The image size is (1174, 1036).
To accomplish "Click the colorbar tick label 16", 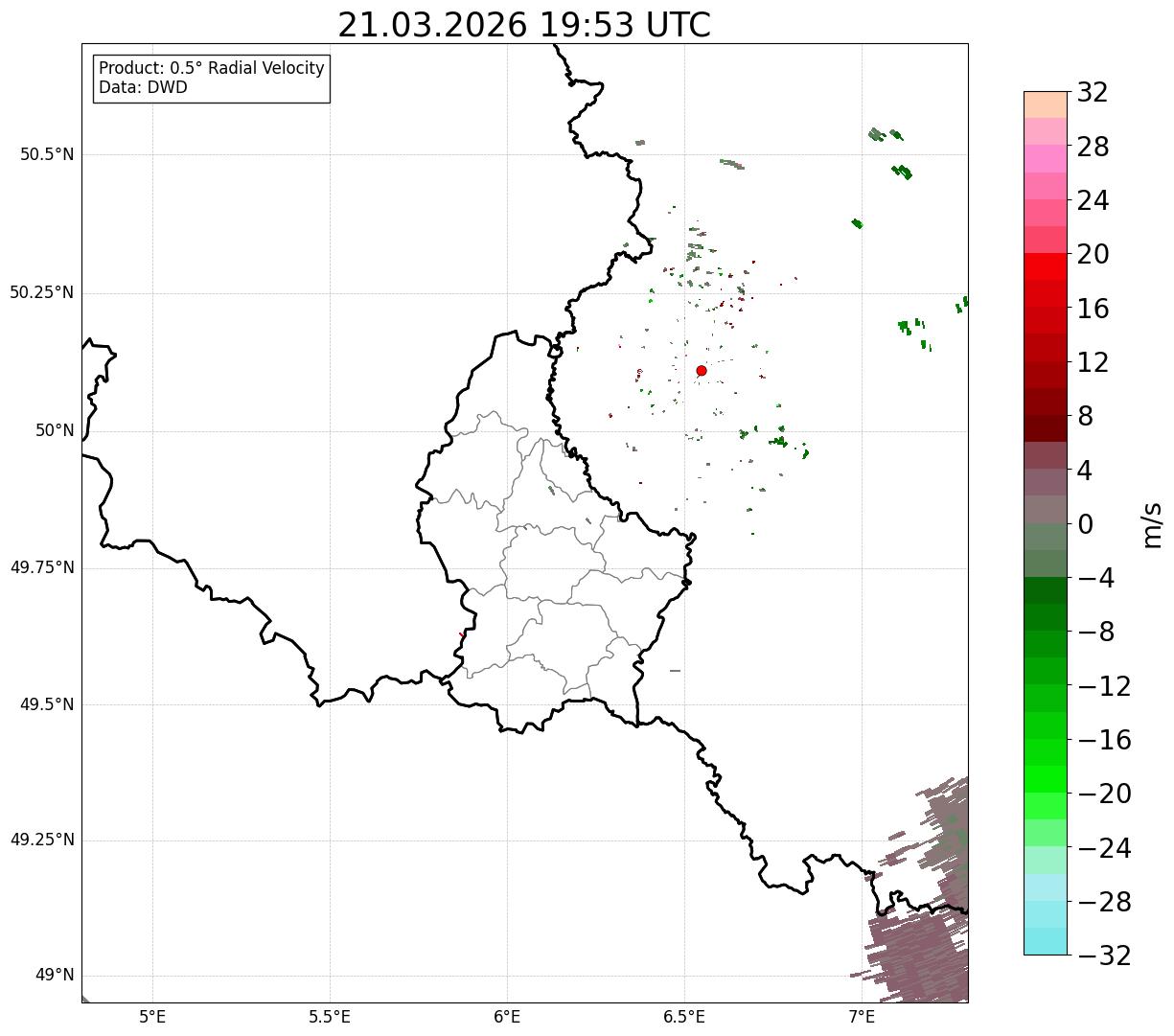I will click(x=1093, y=310).
